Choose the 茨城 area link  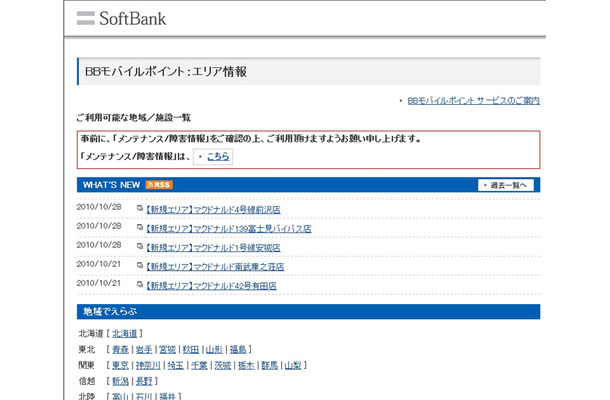(x=223, y=365)
